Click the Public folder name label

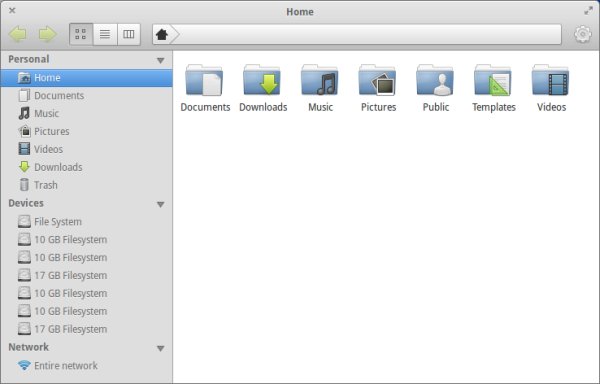[436, 107]
